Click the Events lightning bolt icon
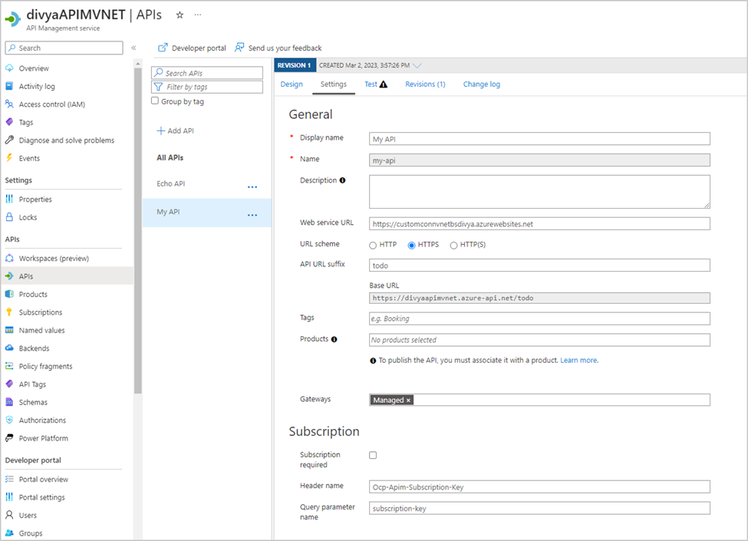 click(10, 158)
